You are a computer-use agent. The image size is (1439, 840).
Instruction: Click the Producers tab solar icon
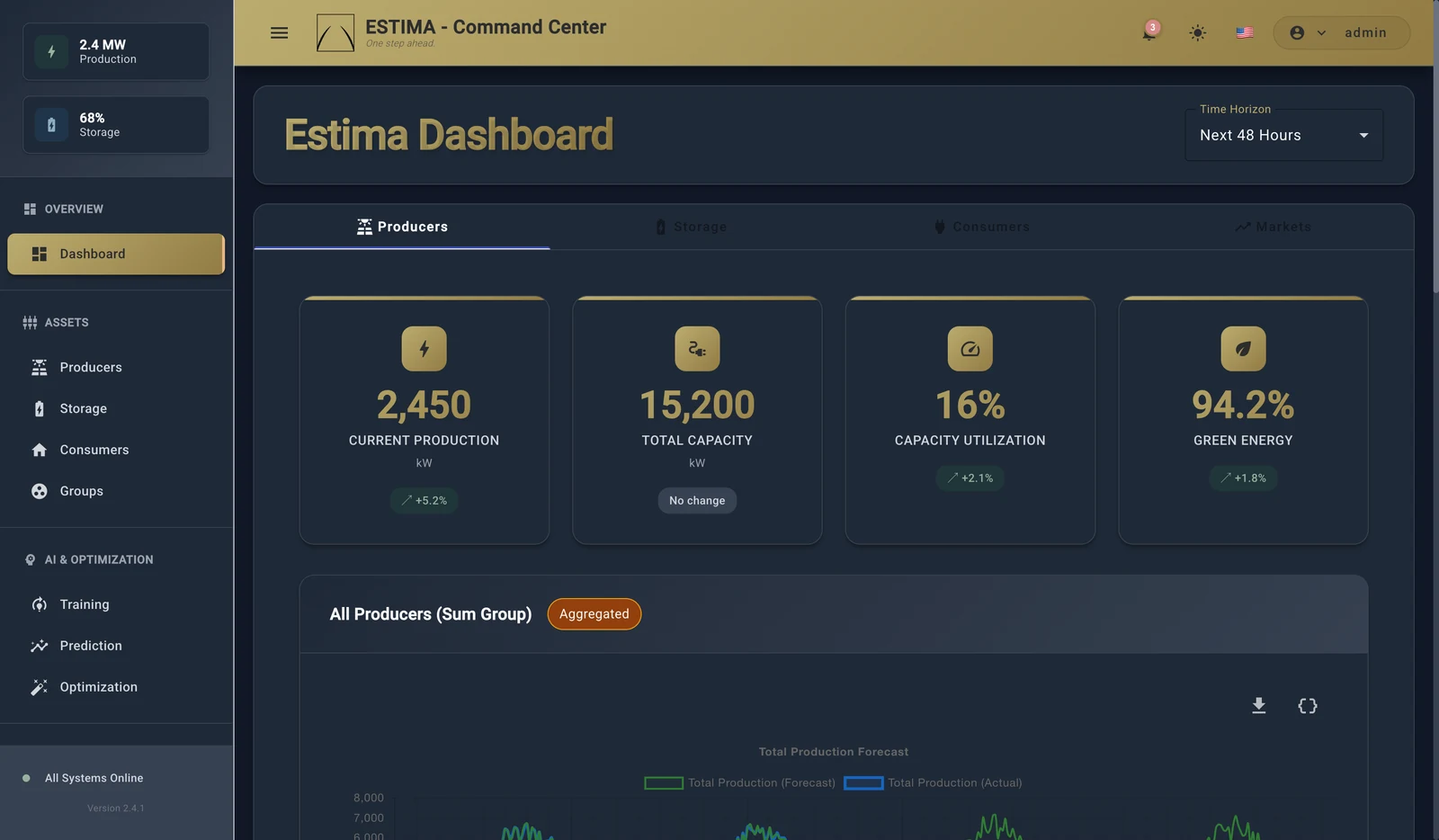tap(364, 227)
